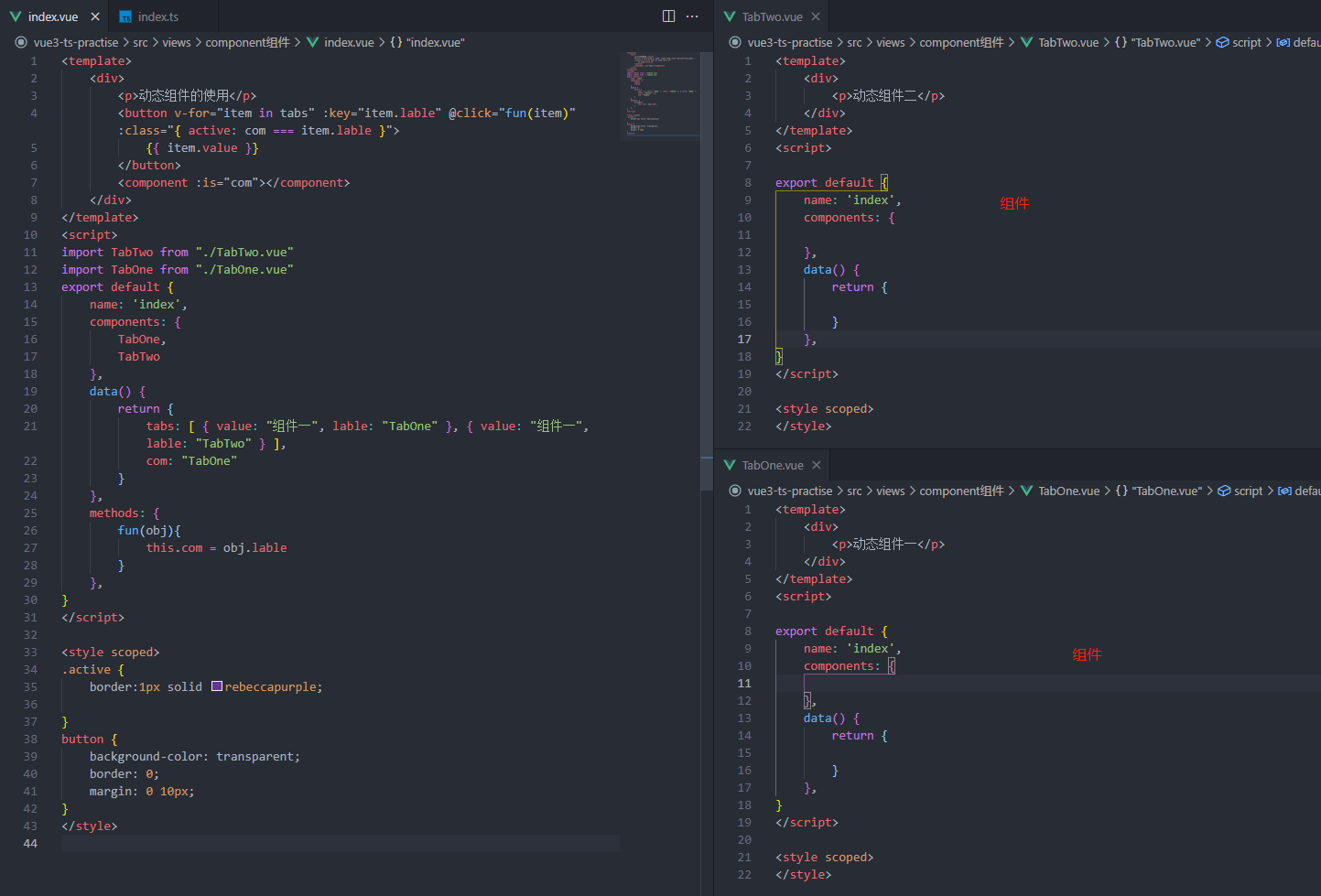
Task: Close the TabOne.vue tab
Action: coord(817,465)
